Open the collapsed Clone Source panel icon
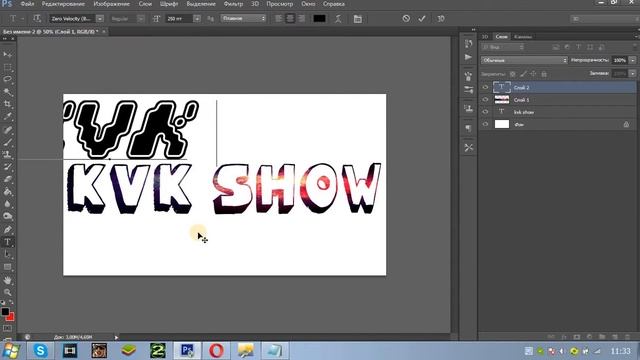Screen dimensions: 640x360 [468, 109]
